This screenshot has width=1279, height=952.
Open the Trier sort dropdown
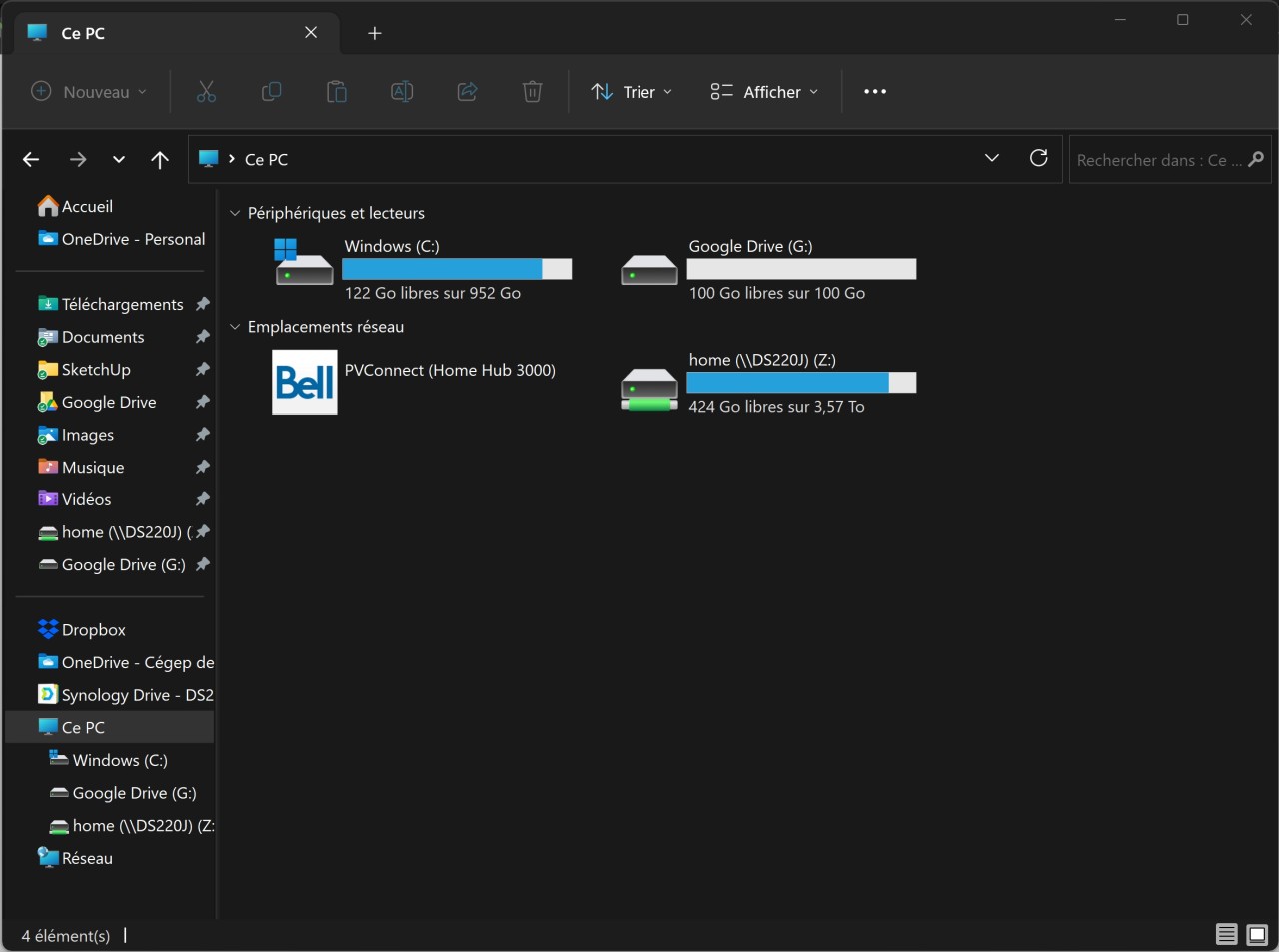(632, 92)
